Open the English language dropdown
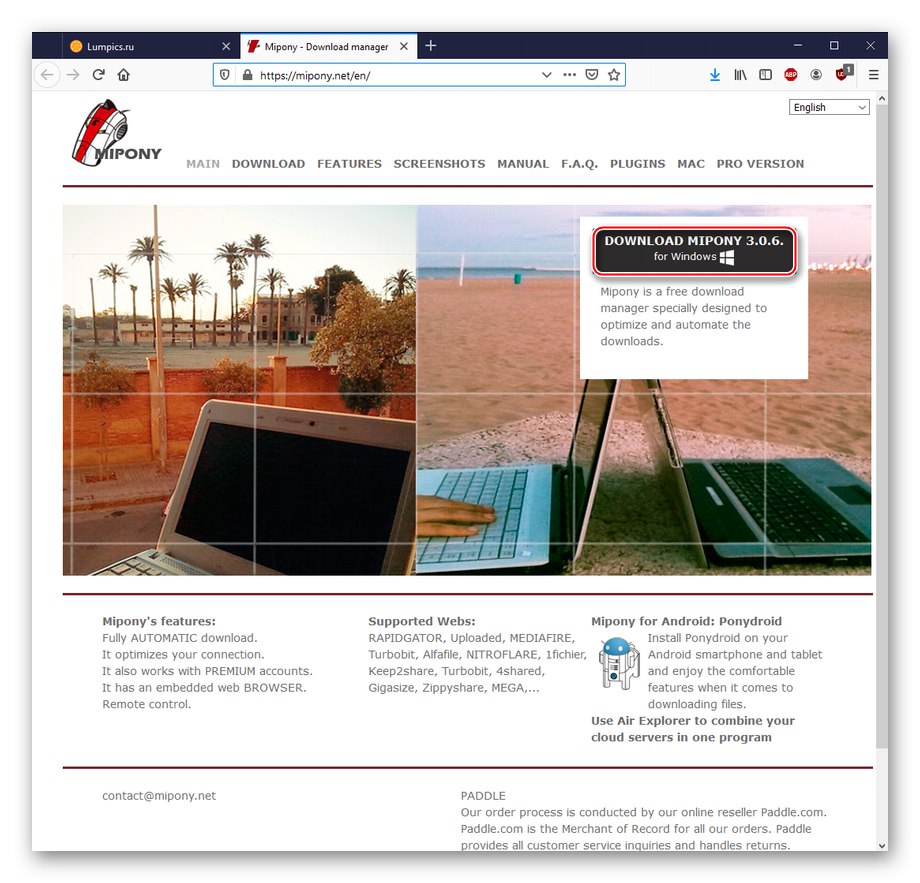Image resolution: width=920 pixels, height=883 pixels. [828, 107]
